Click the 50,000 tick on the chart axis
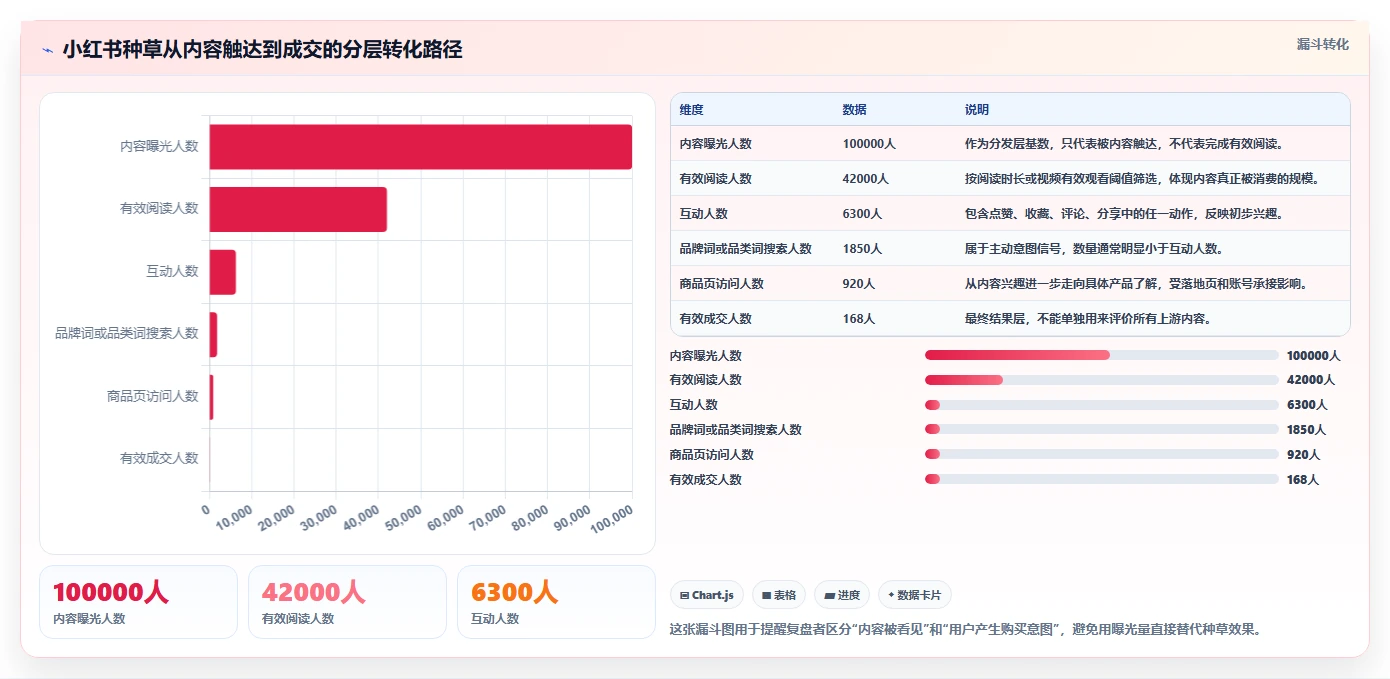Screen dimensions: 1390x679 (403, 520)
